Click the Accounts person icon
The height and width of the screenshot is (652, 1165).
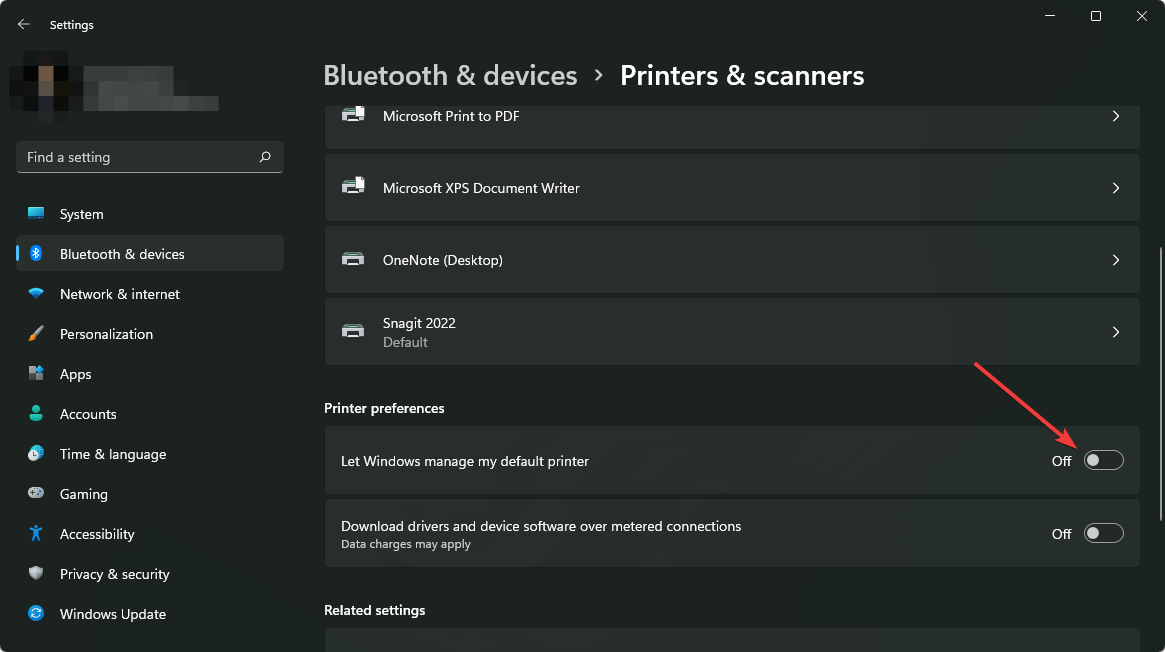tap(36, 414)
